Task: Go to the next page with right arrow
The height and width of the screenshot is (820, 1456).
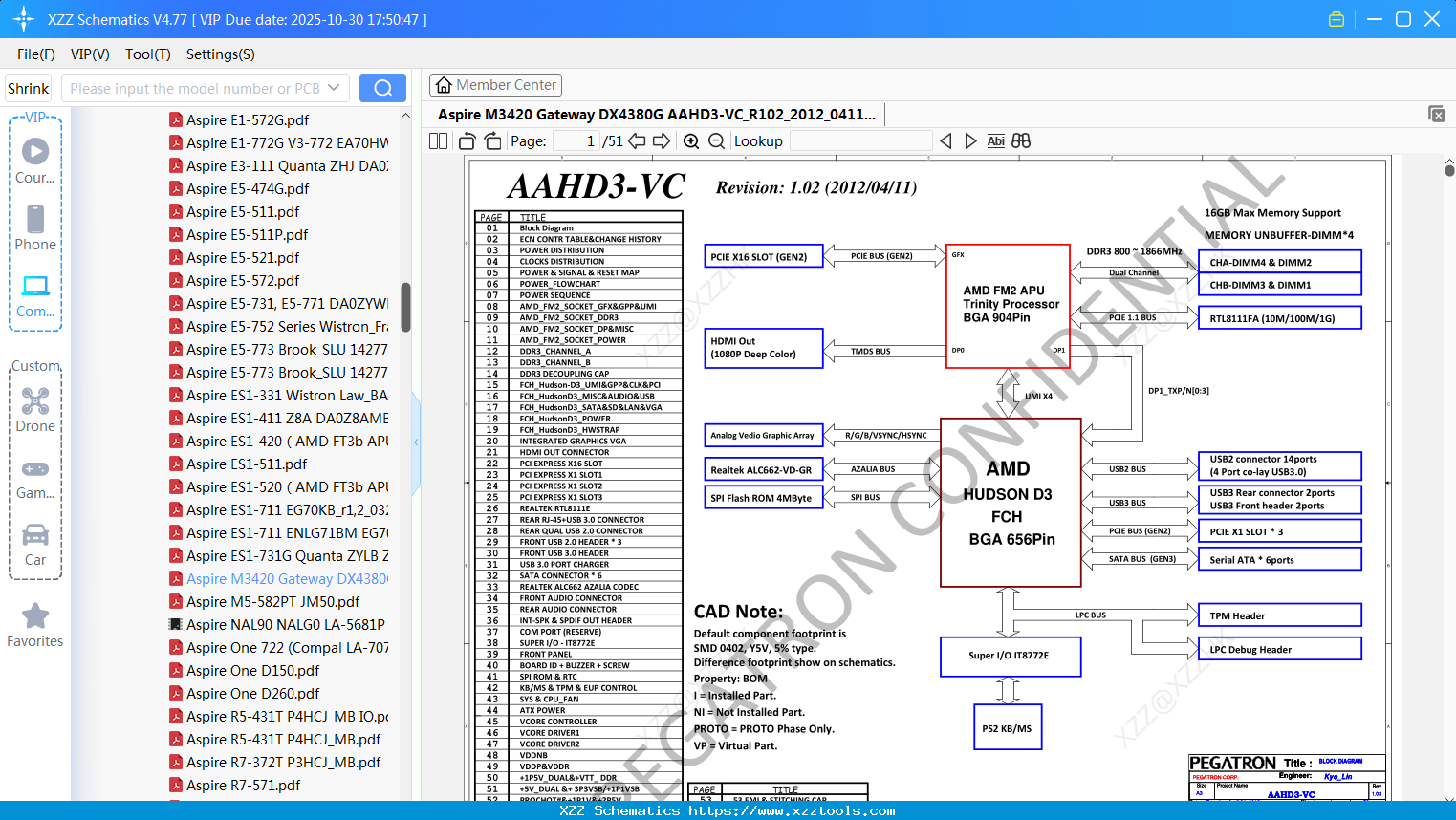Action: click(x=662, y=141)
